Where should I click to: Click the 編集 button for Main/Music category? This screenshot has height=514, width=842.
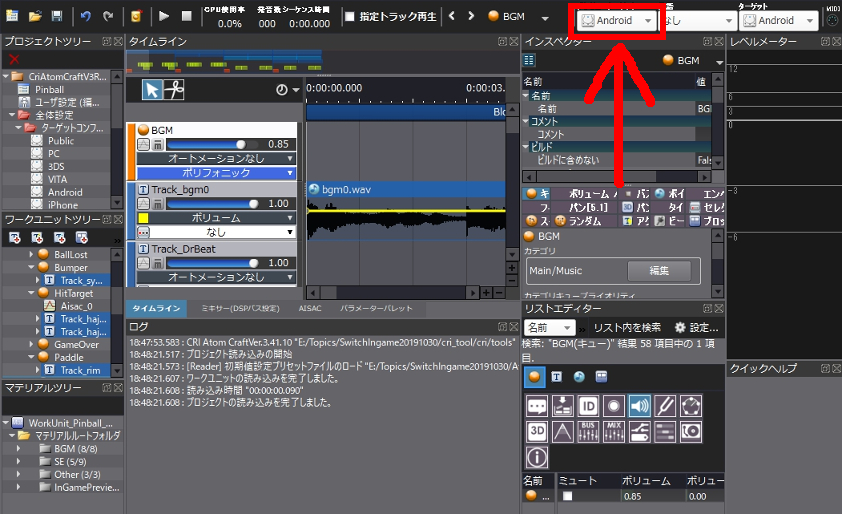tap(659, 271)
